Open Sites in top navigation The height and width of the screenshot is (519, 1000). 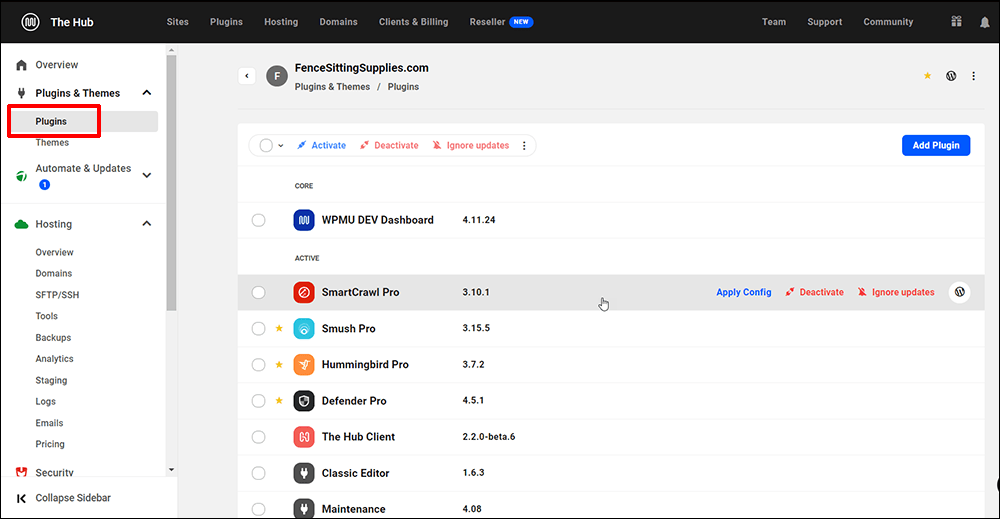pos(177,22)
